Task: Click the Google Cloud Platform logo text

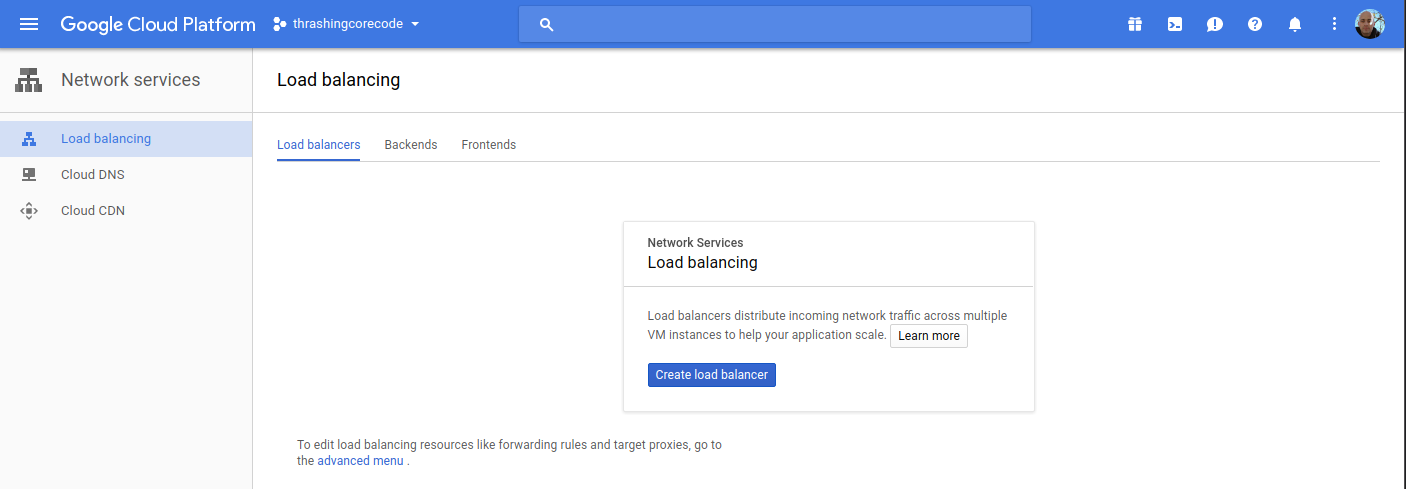Action: point(158,24)
